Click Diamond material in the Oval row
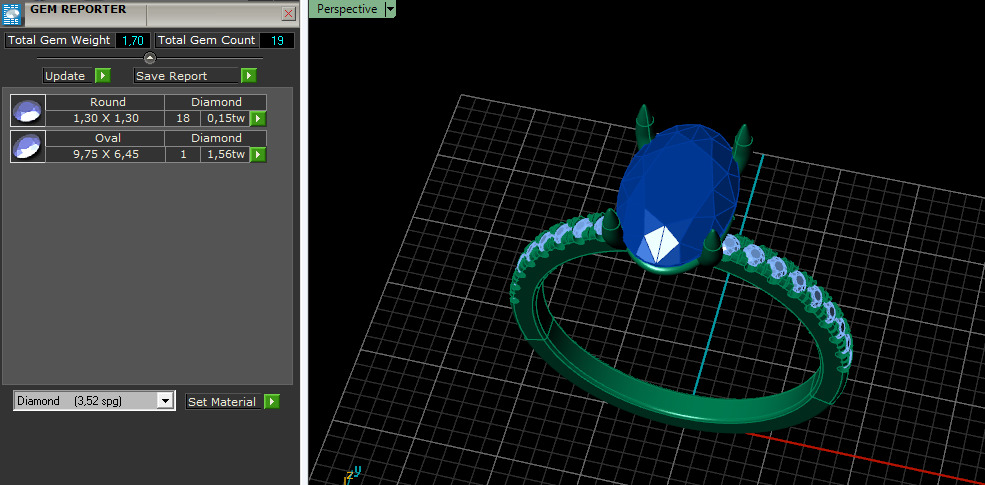The height and width of the screenshot is (485, 985). pyautogui.click(x=216, y=138)
